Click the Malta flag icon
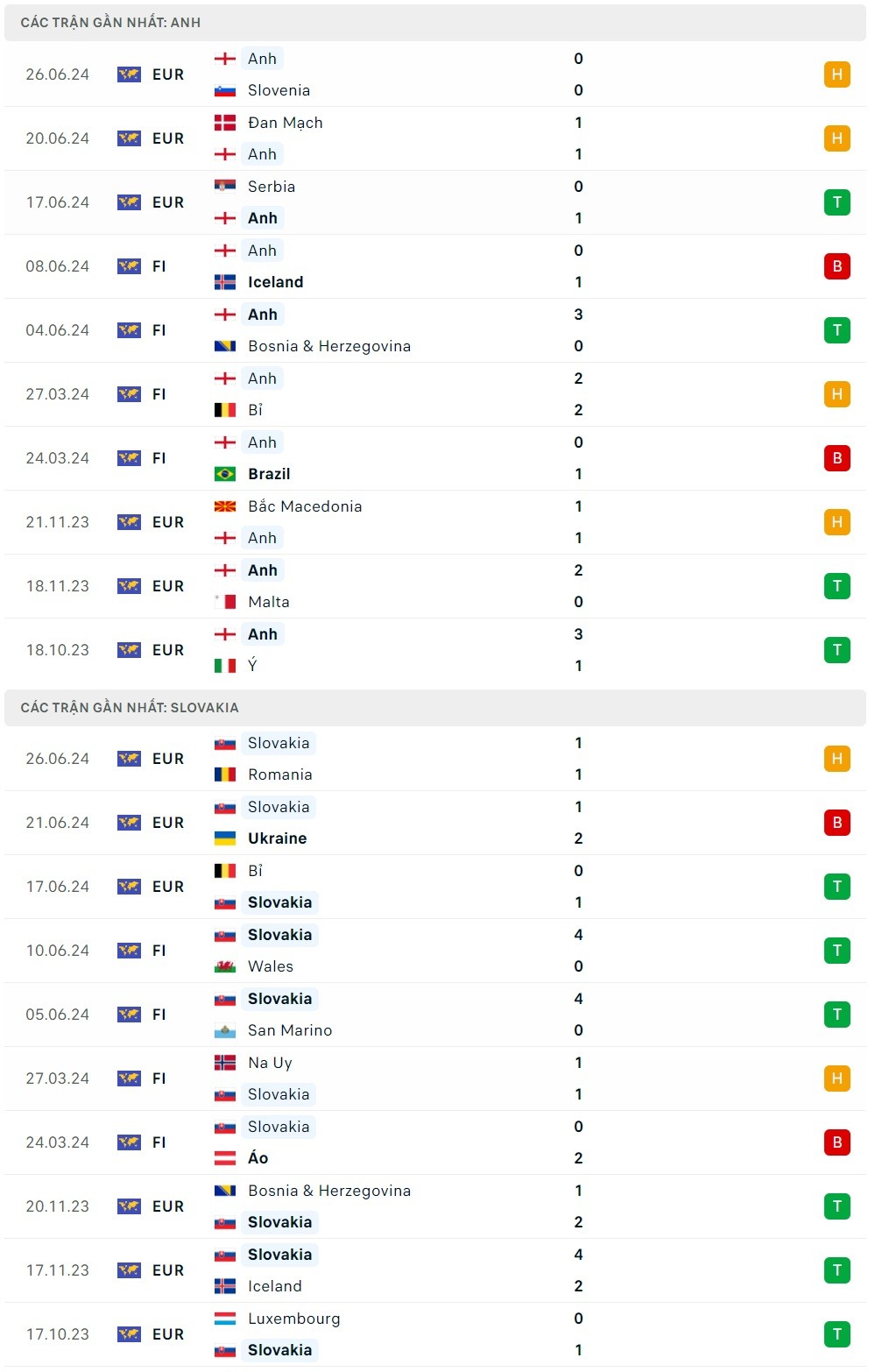 [225, 602]
